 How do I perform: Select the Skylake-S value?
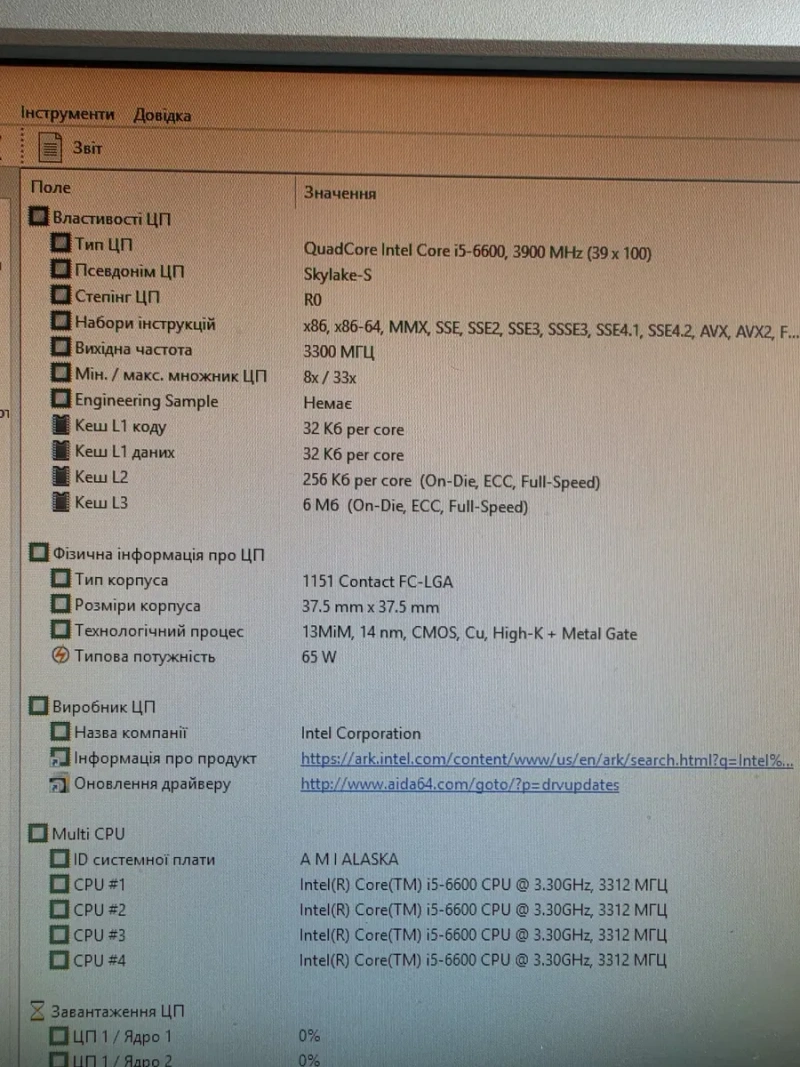point(337,275)
